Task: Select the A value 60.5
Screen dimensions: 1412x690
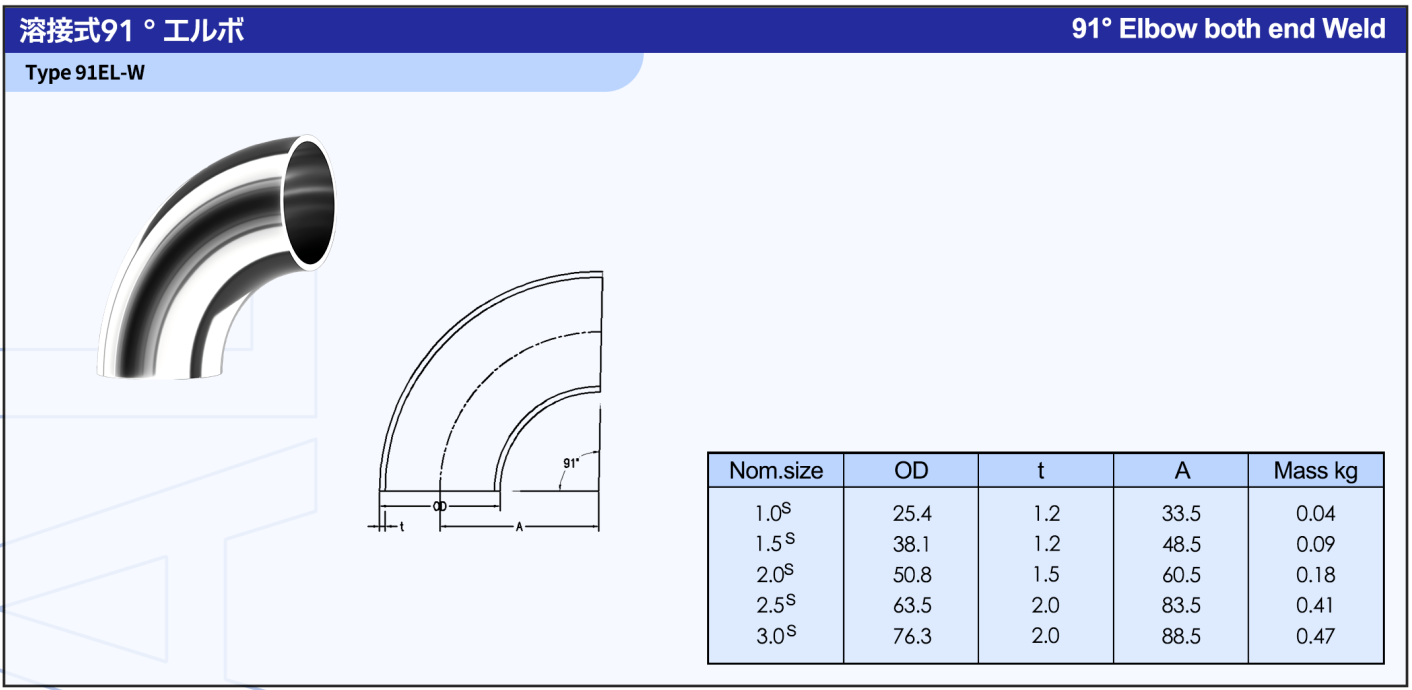Action: pyautogui.click(x=1181, y=575)
